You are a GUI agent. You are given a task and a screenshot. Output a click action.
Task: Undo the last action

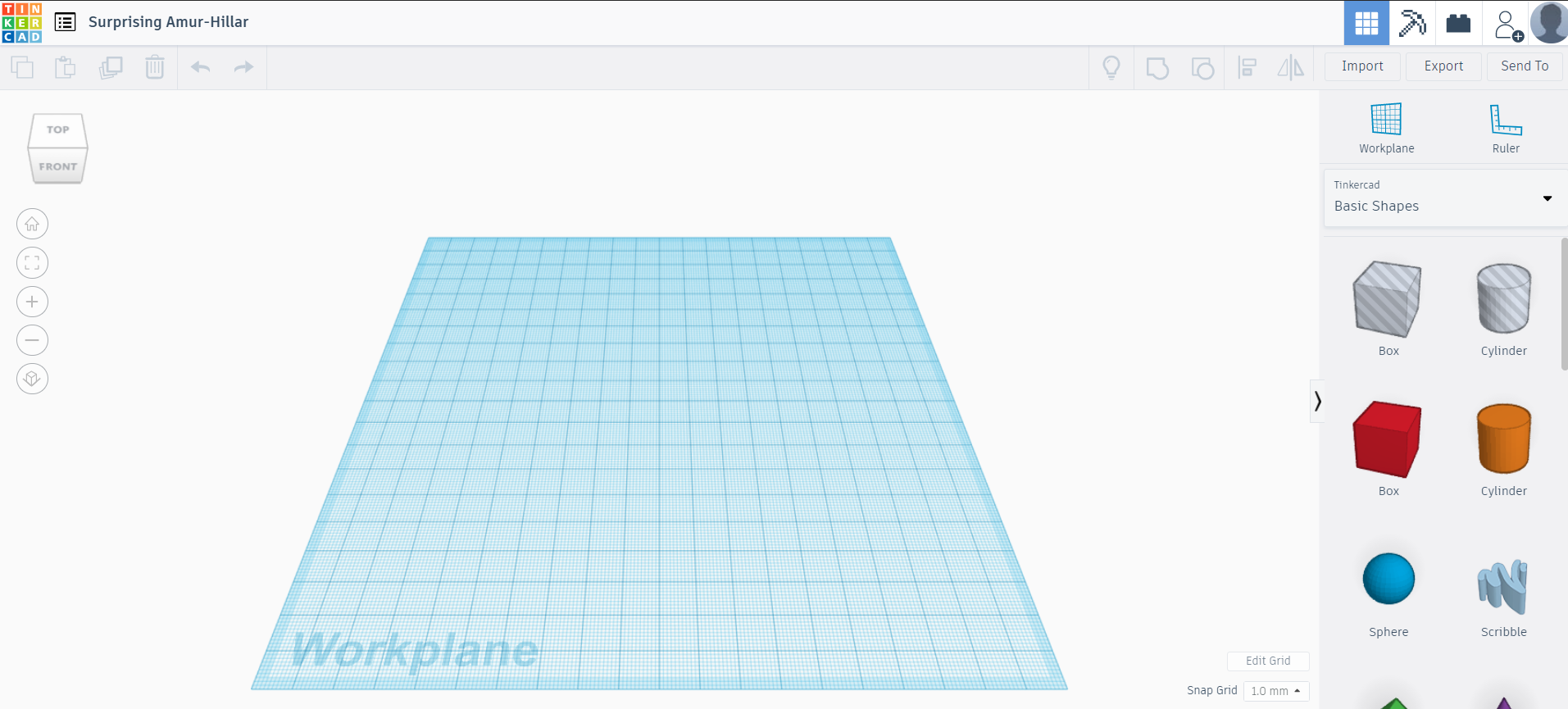click(201, 67)
